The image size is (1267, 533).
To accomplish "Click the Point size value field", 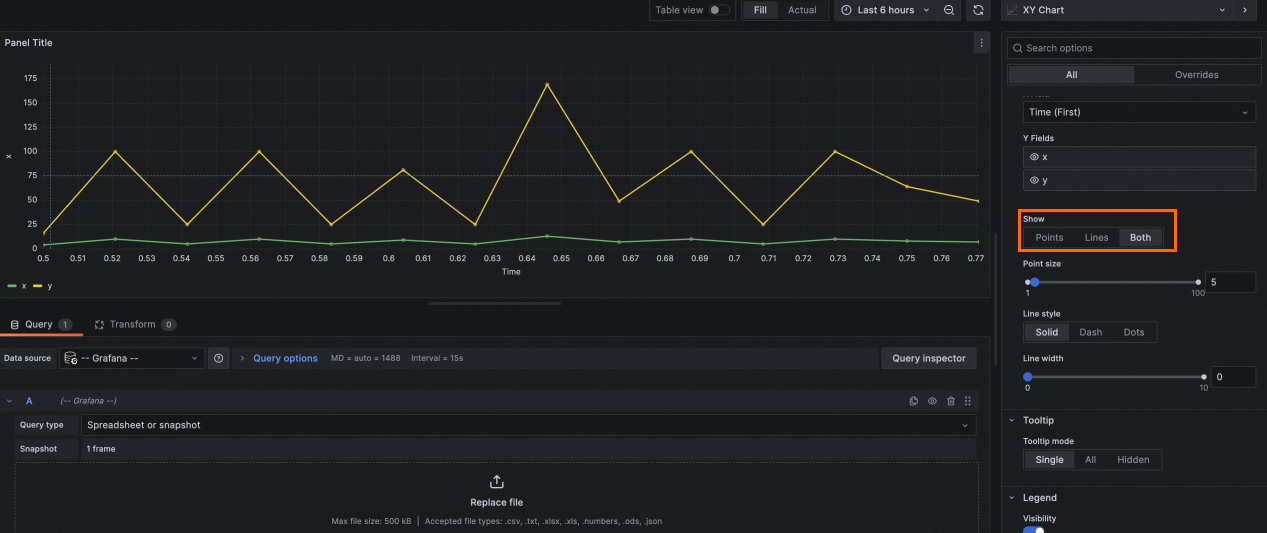I will click(1230, 282).
